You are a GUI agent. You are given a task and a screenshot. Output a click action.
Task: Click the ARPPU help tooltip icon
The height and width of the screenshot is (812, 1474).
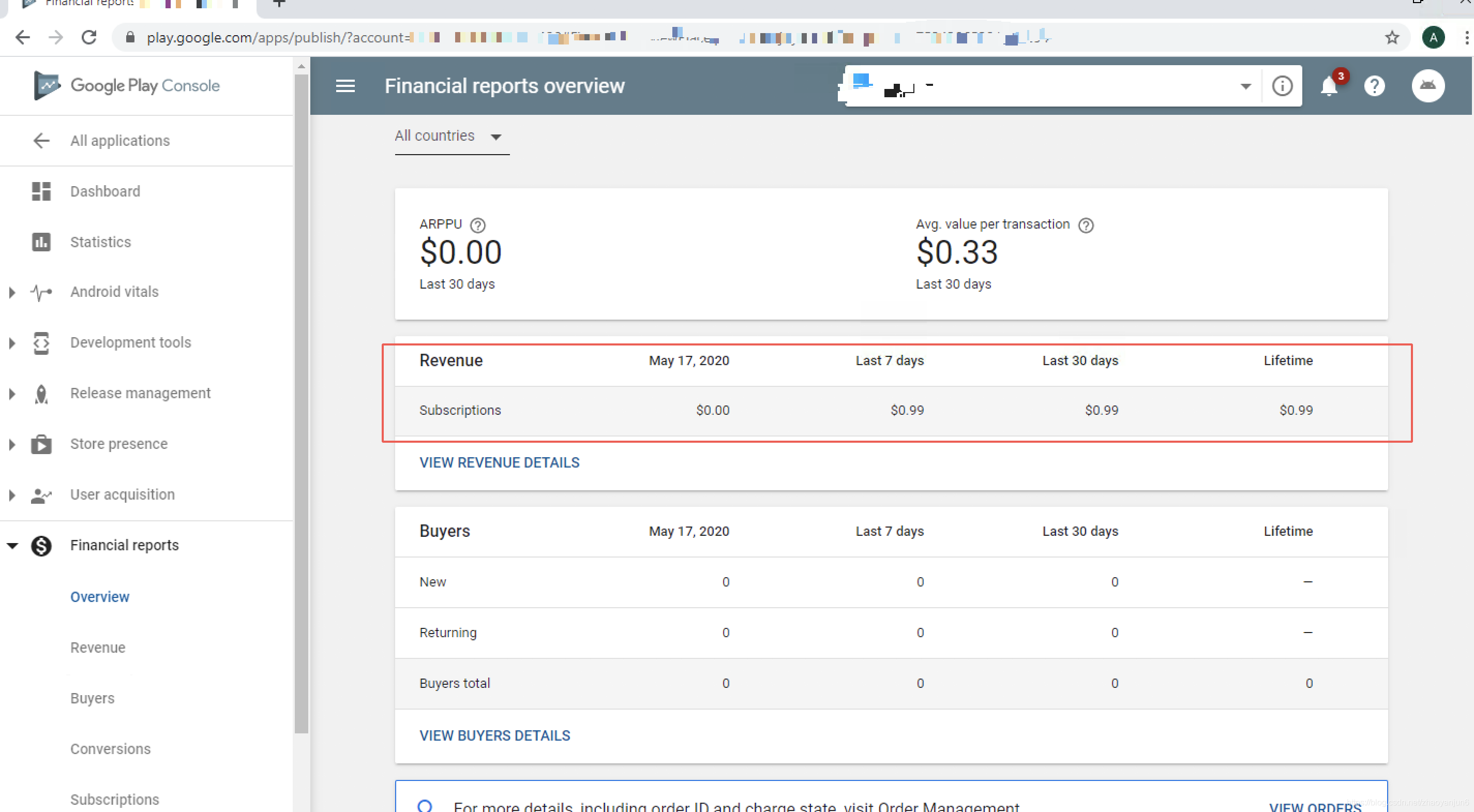coord(477,225)
